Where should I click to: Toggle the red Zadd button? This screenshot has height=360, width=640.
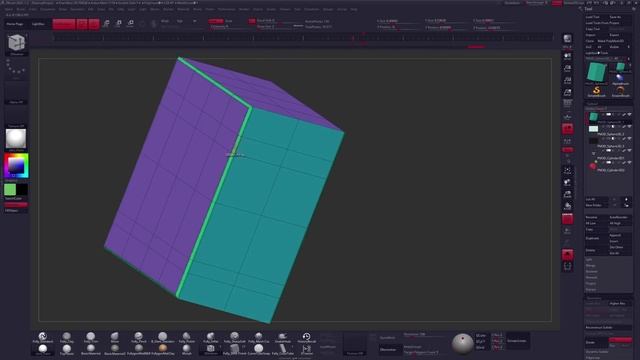(216, 21)
